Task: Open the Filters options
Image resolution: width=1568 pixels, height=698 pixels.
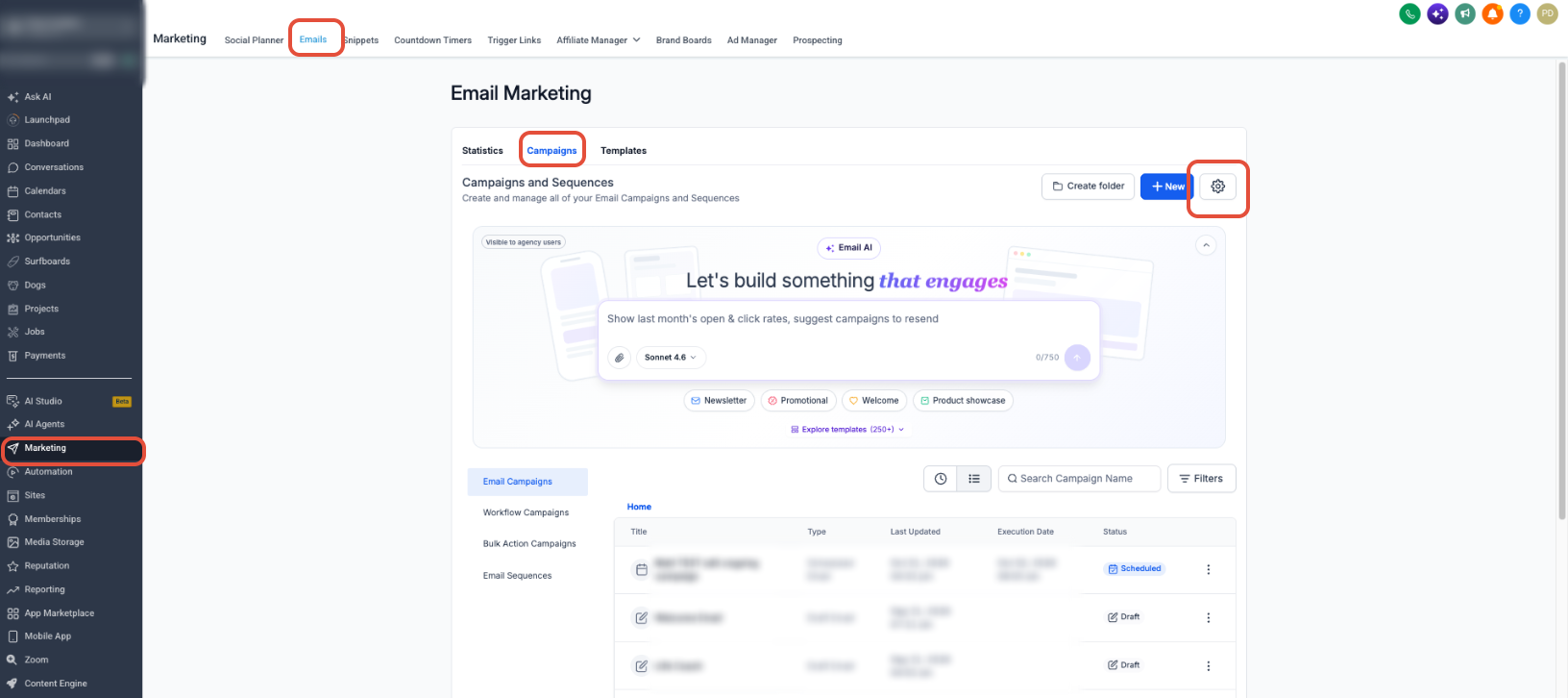Action: tap(1201, 479)
